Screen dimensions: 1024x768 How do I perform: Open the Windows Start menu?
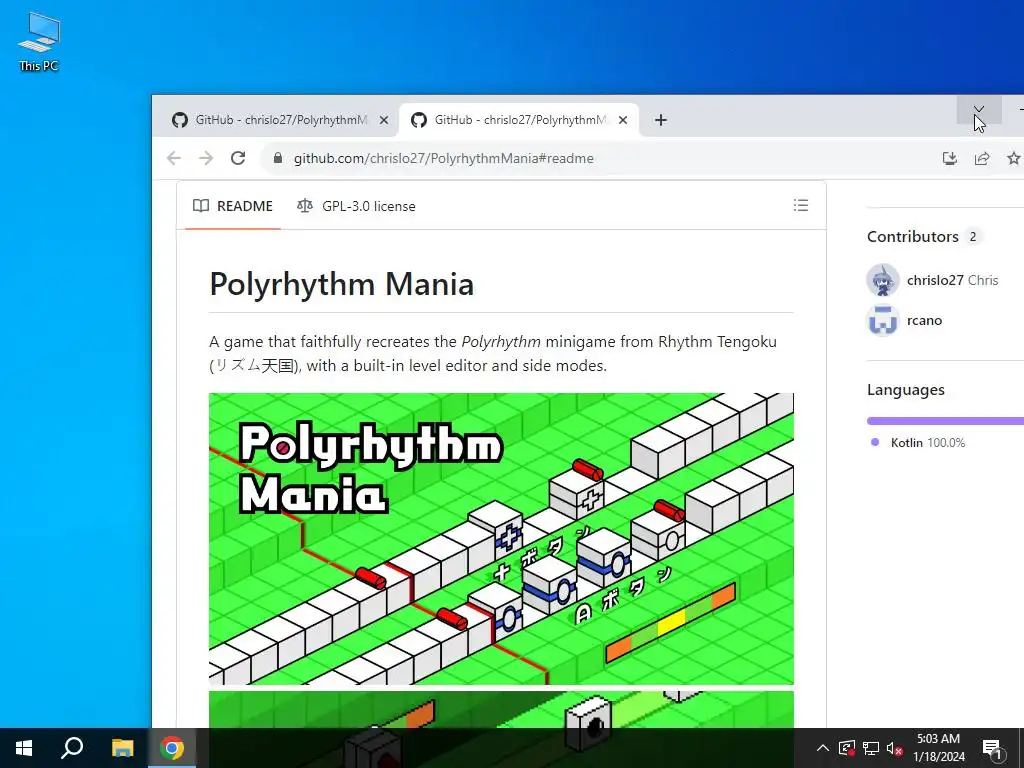(x=24, y=748)
